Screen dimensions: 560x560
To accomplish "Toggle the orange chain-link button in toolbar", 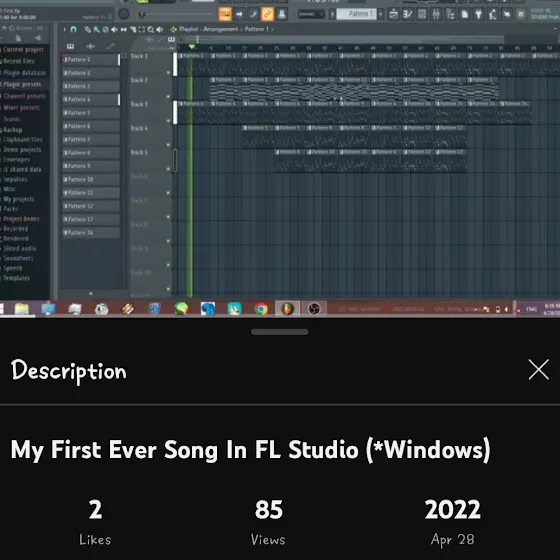I will click(268, 14).
